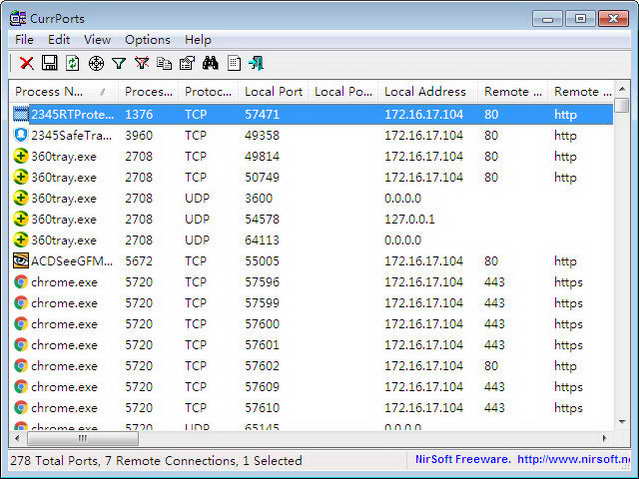Click the shield icon of the 2345SafeTra row

point(20,135)
